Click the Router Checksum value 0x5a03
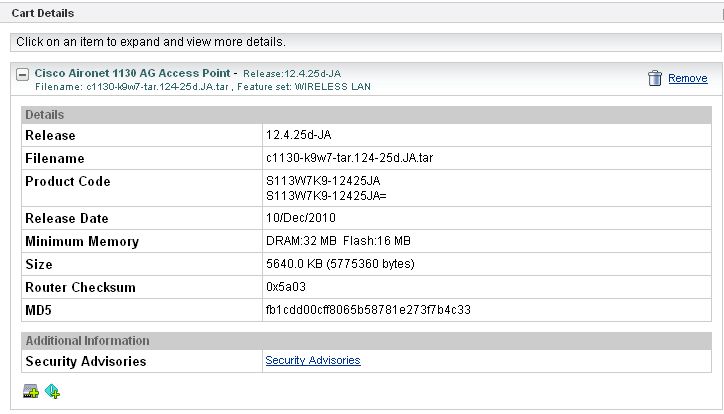Viewport: 724px width, 414px height. pos(286,287)
